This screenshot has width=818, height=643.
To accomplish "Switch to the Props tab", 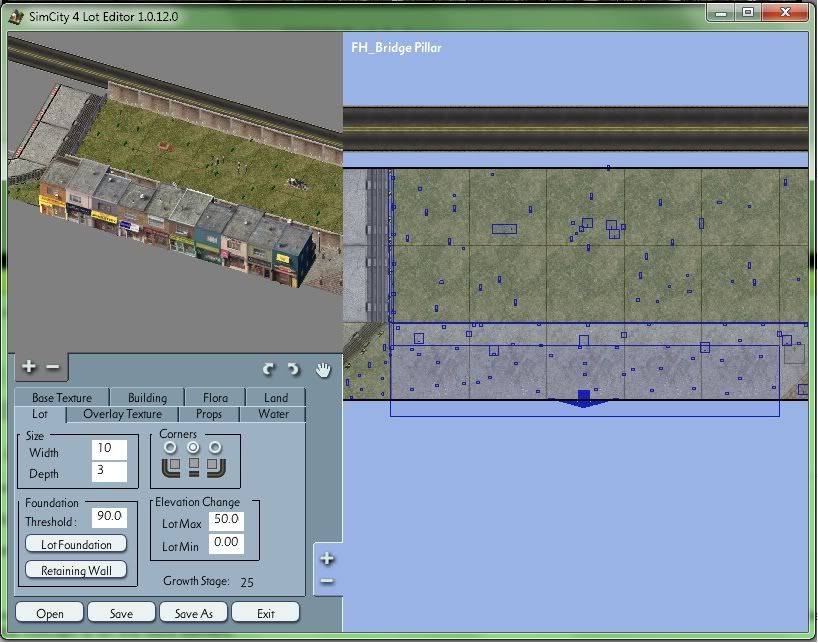I will 209,414.
